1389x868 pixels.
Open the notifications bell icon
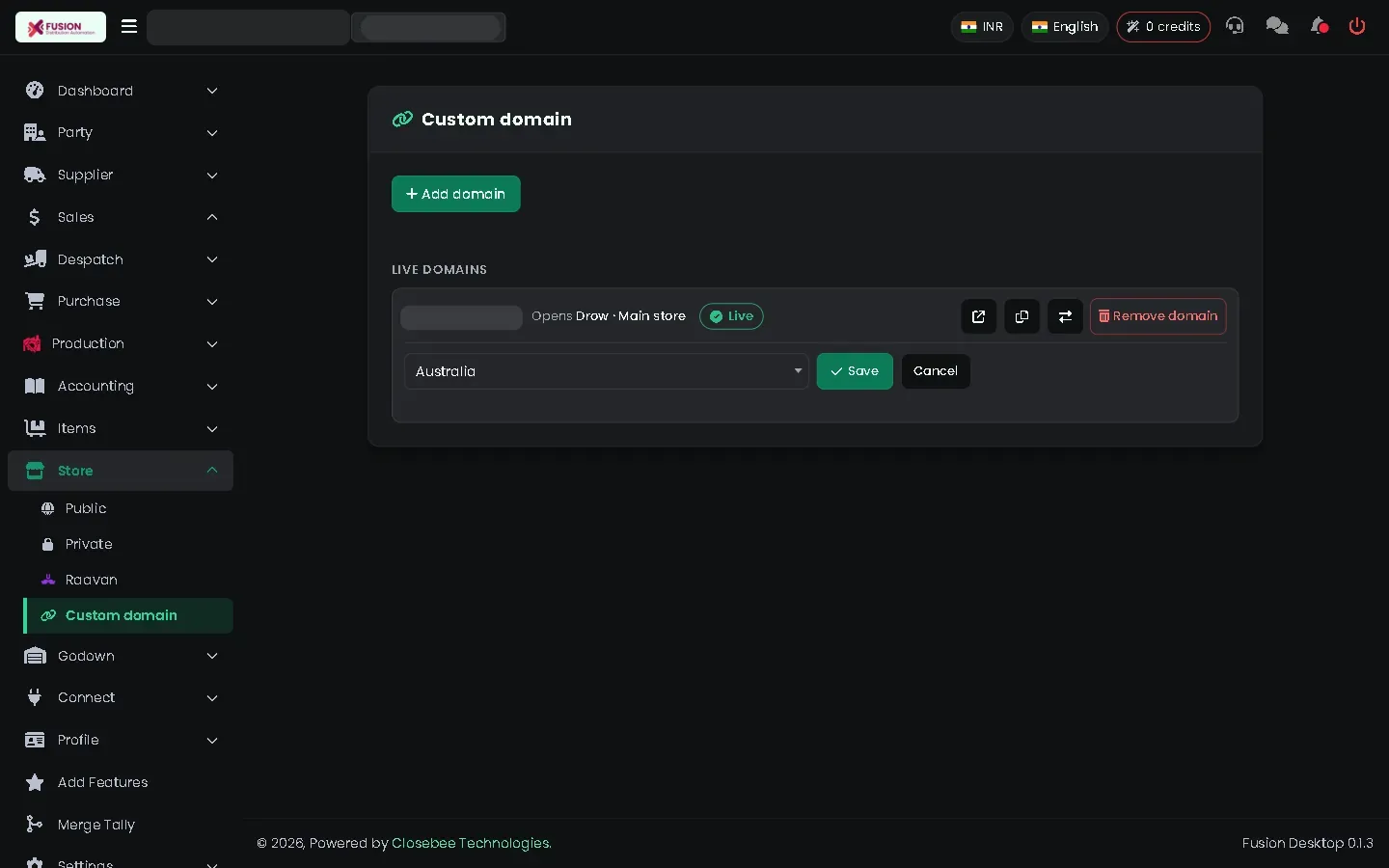1319,26
